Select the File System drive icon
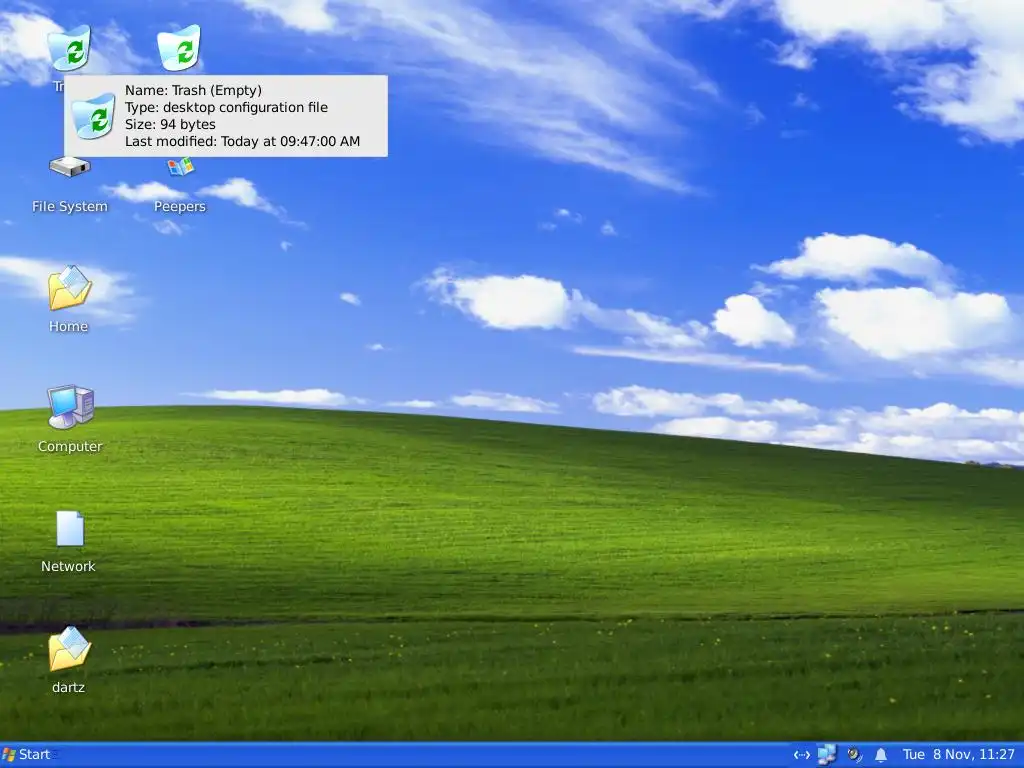The height and width of the screenshot is (768, 1024). 70,167
